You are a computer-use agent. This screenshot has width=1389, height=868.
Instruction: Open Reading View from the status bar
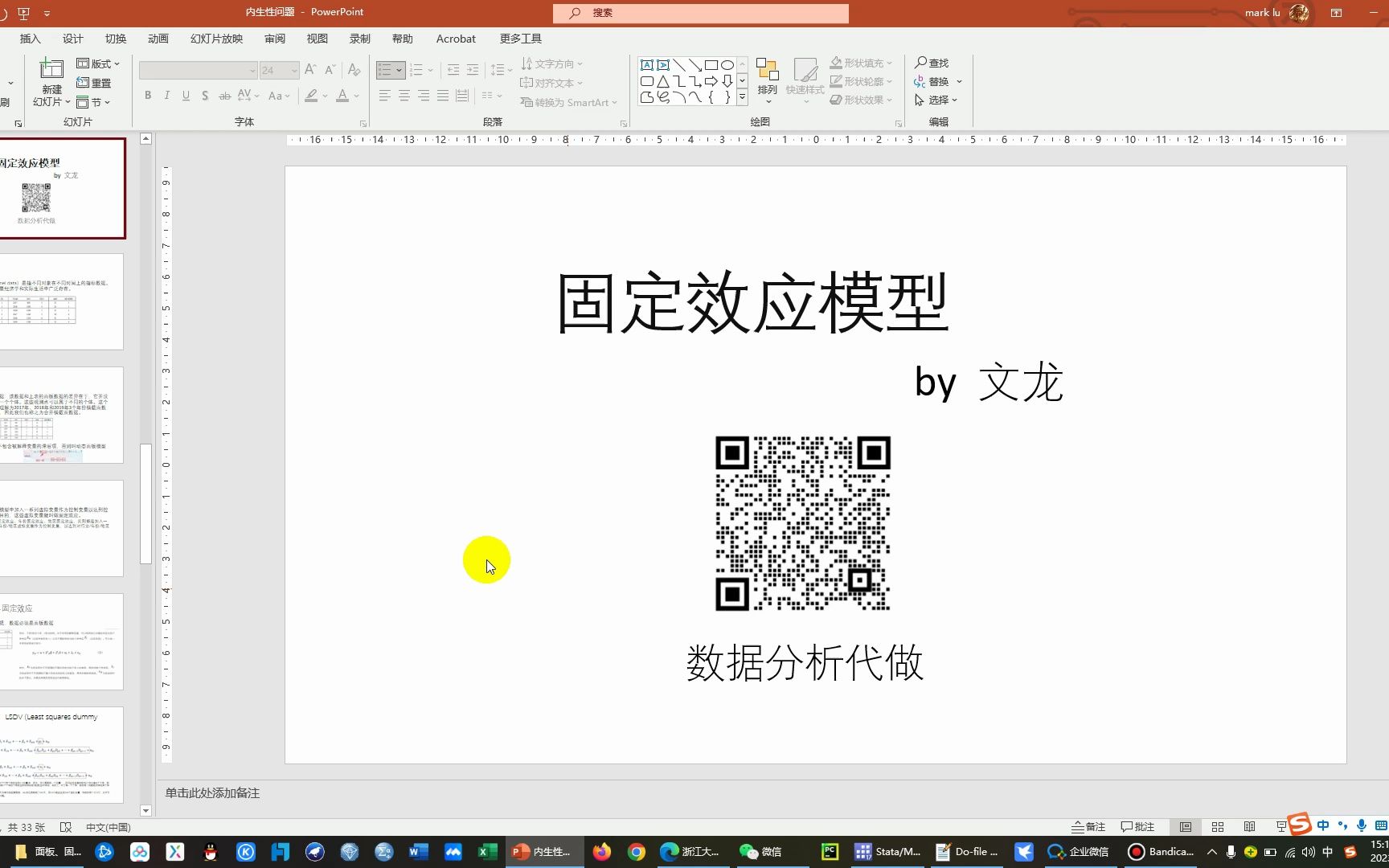click(x=1249, y=826)
